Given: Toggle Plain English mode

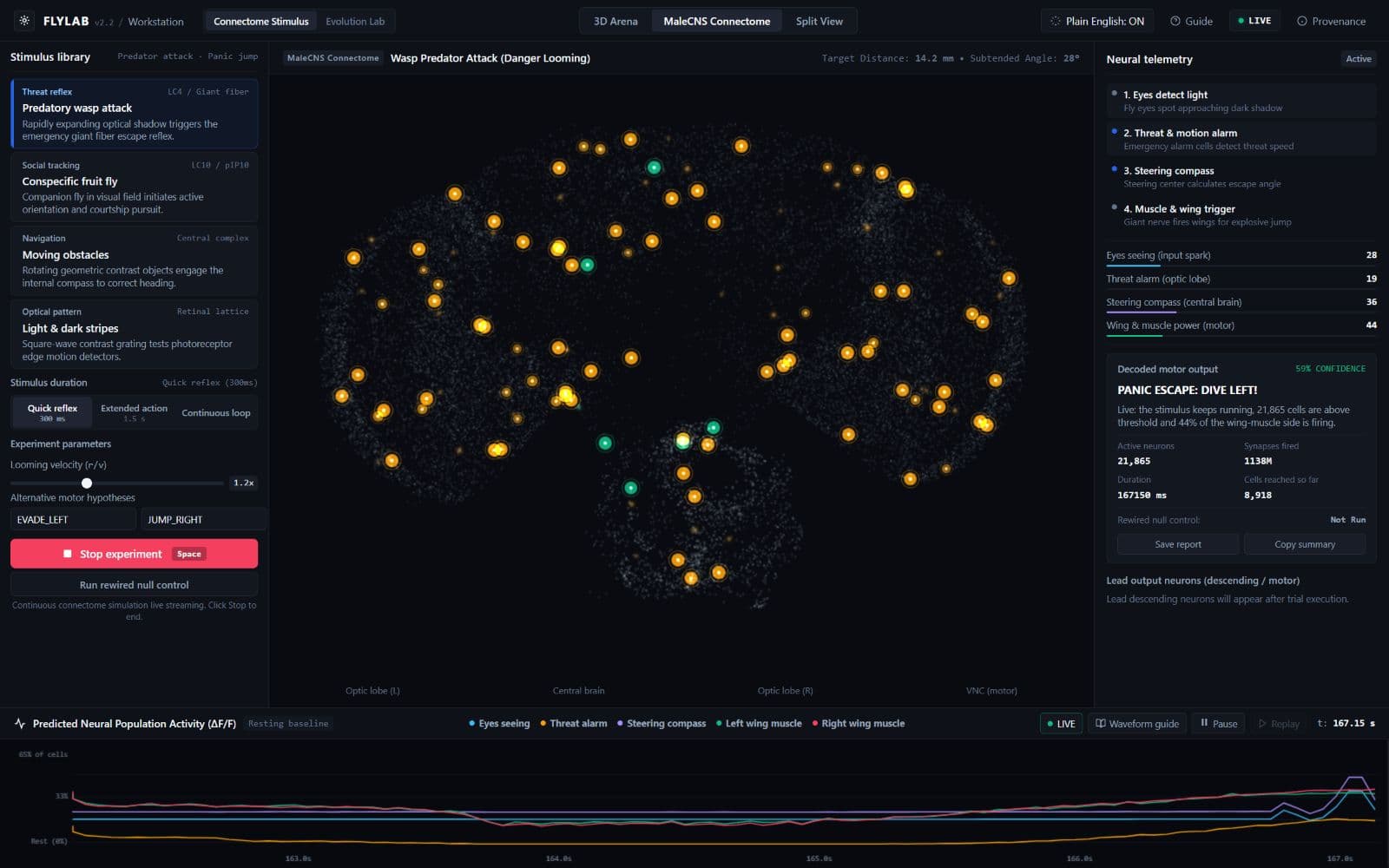Looking at the screenshot, I should coord(1097,21).
